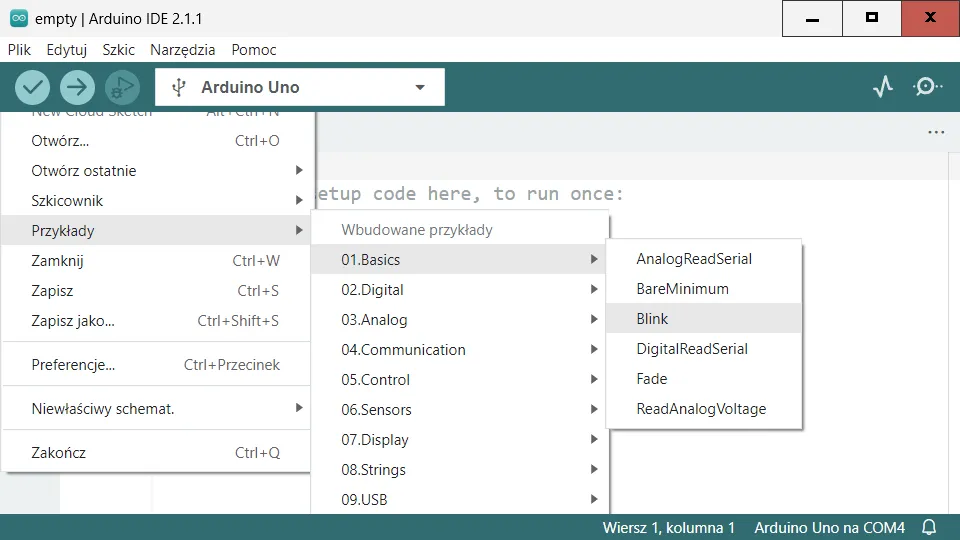Select Zapisz menu entry
The width and height of the screenshot is (960, 540).
156,291
